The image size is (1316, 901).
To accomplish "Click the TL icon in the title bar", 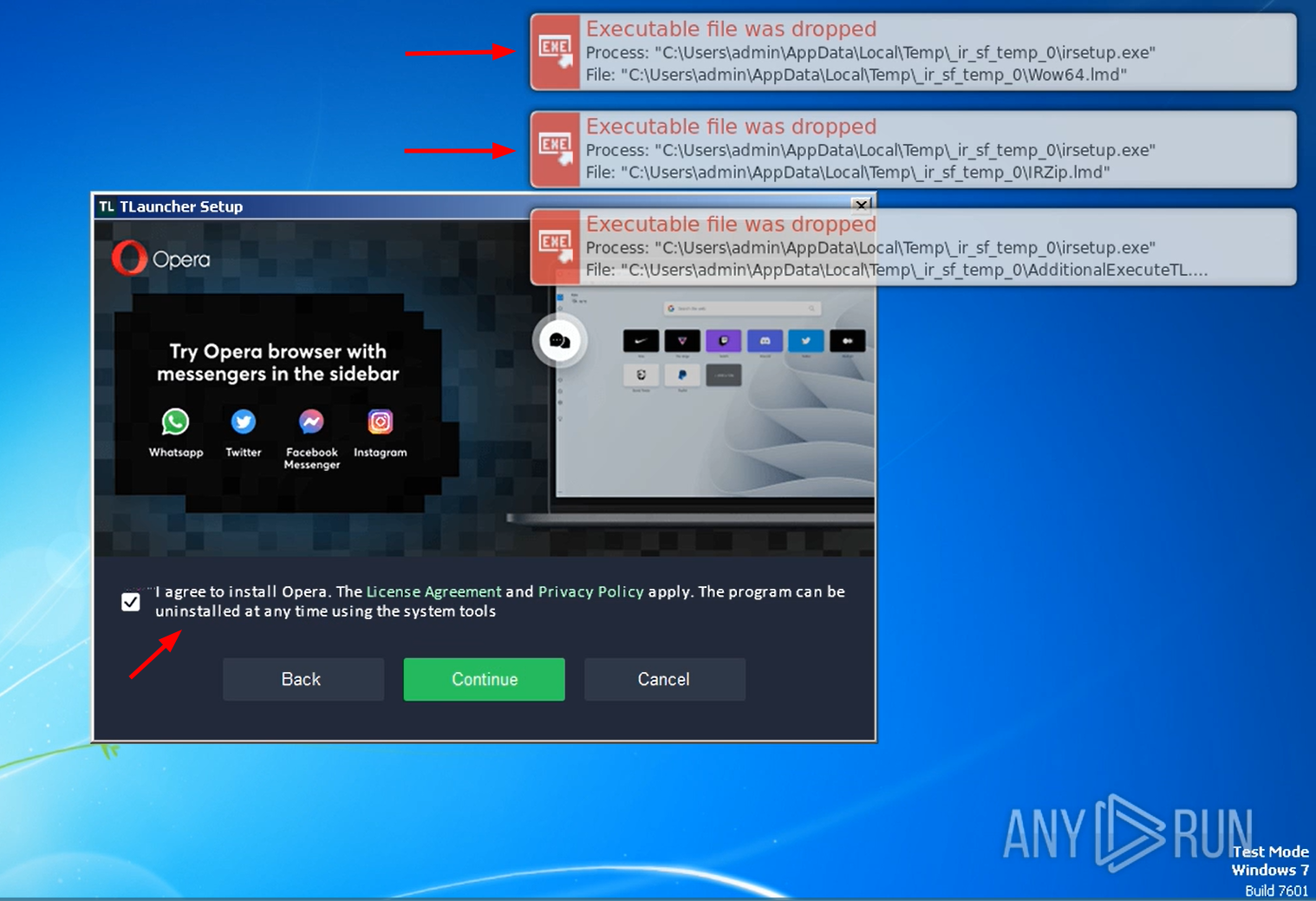I will pos(107,206).
